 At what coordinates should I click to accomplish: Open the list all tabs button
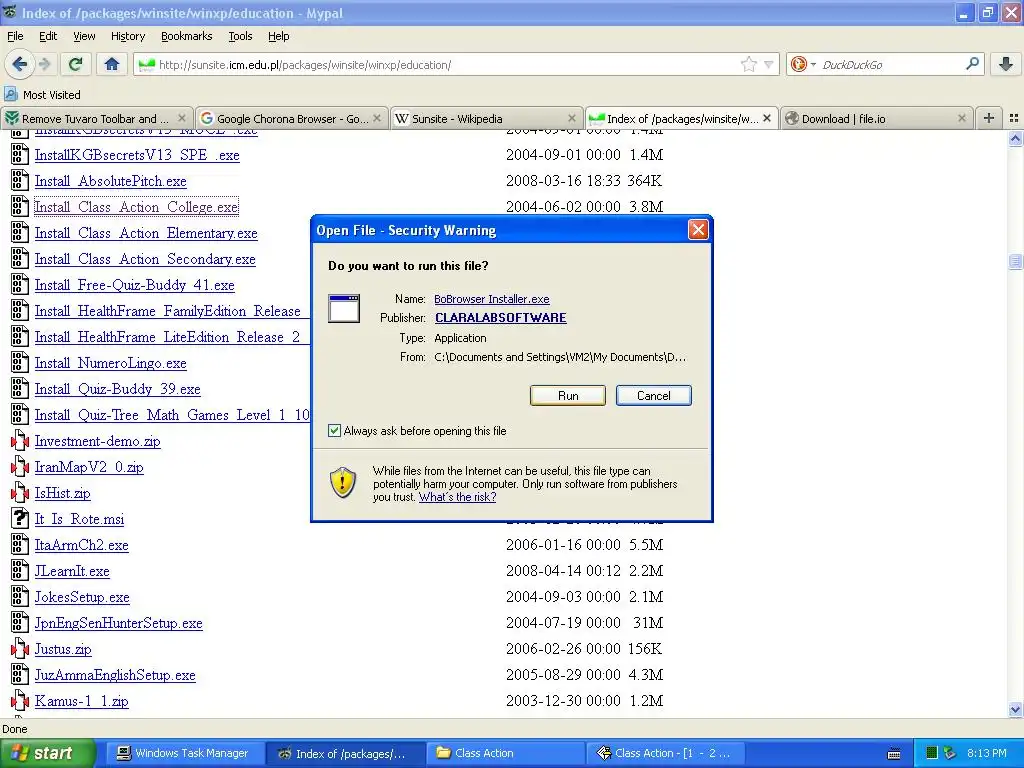1014,118
